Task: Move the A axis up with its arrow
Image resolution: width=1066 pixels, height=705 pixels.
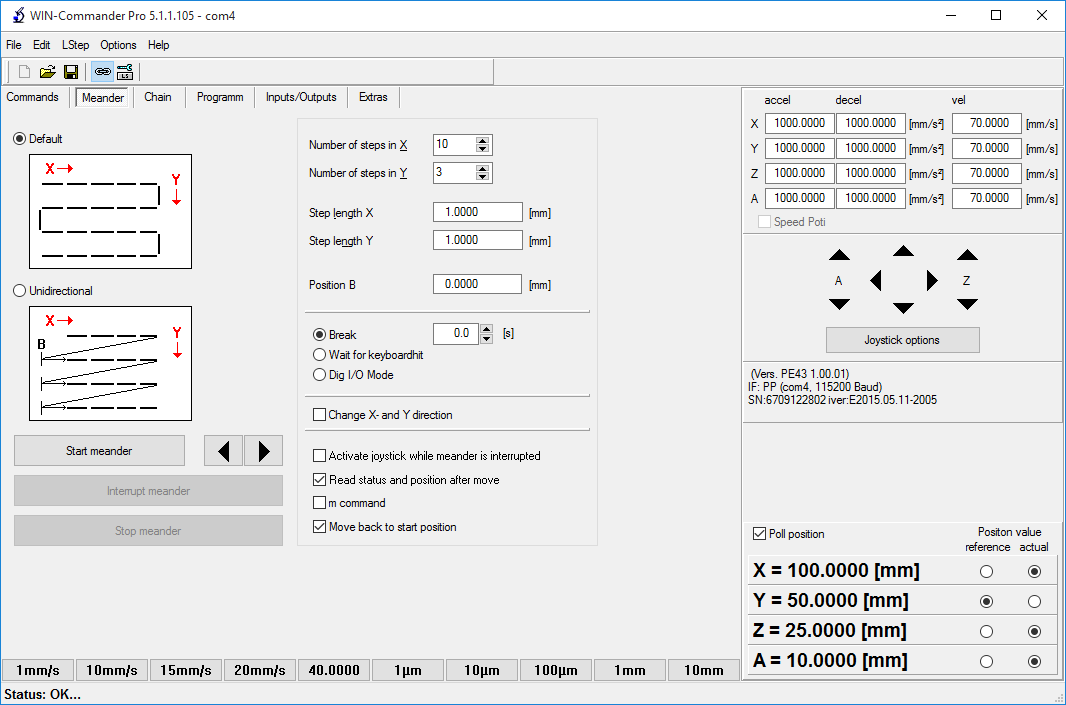Action: click(839, 255)
